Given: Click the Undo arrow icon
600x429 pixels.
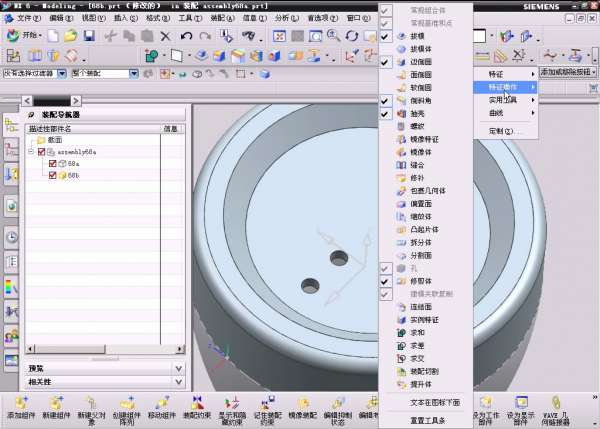Looking at the screenshot, I should [187, 36].
